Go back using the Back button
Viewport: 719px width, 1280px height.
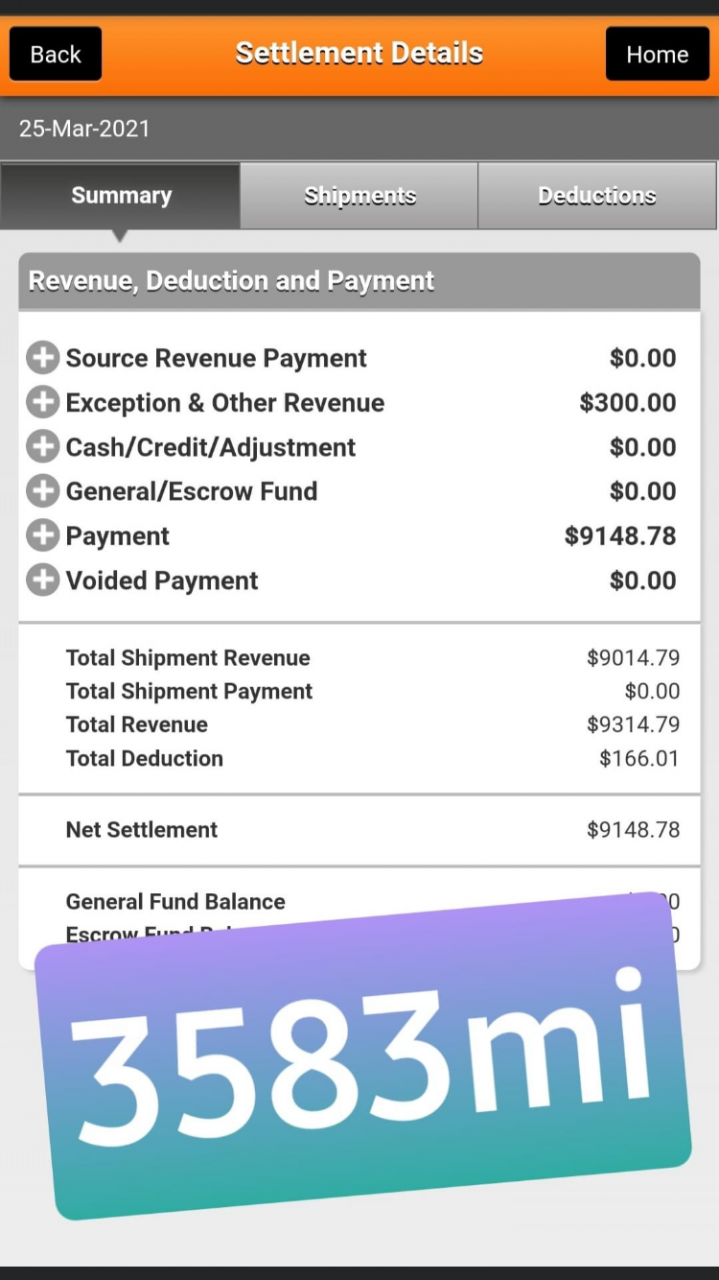[56, 54]
